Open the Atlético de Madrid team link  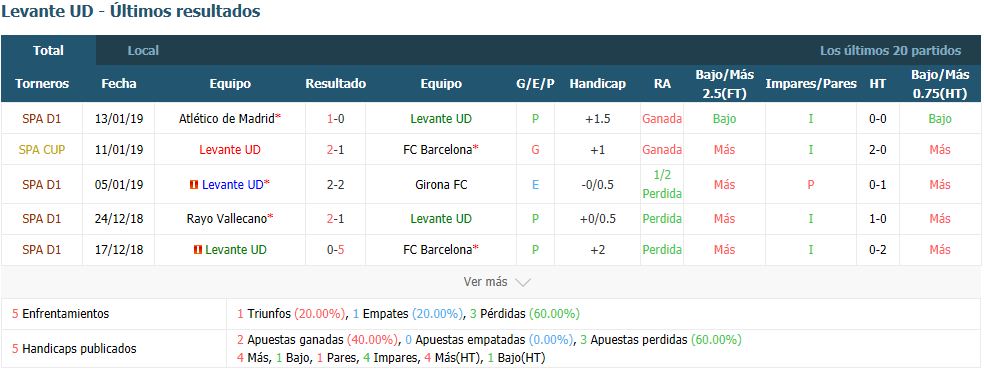pyautogui.click(x=227, y=118)
